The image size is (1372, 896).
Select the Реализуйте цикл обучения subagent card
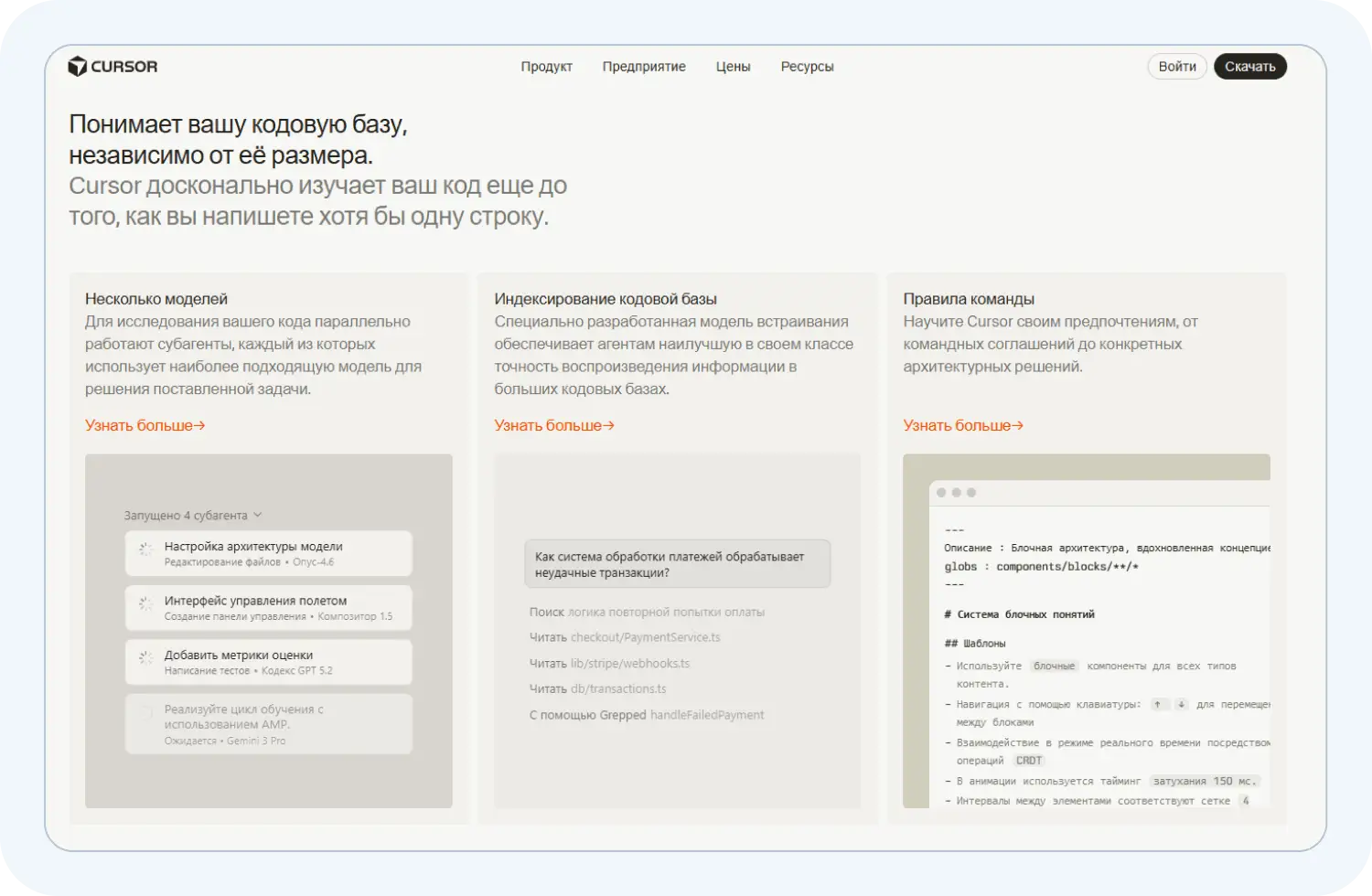click(269, 724)
